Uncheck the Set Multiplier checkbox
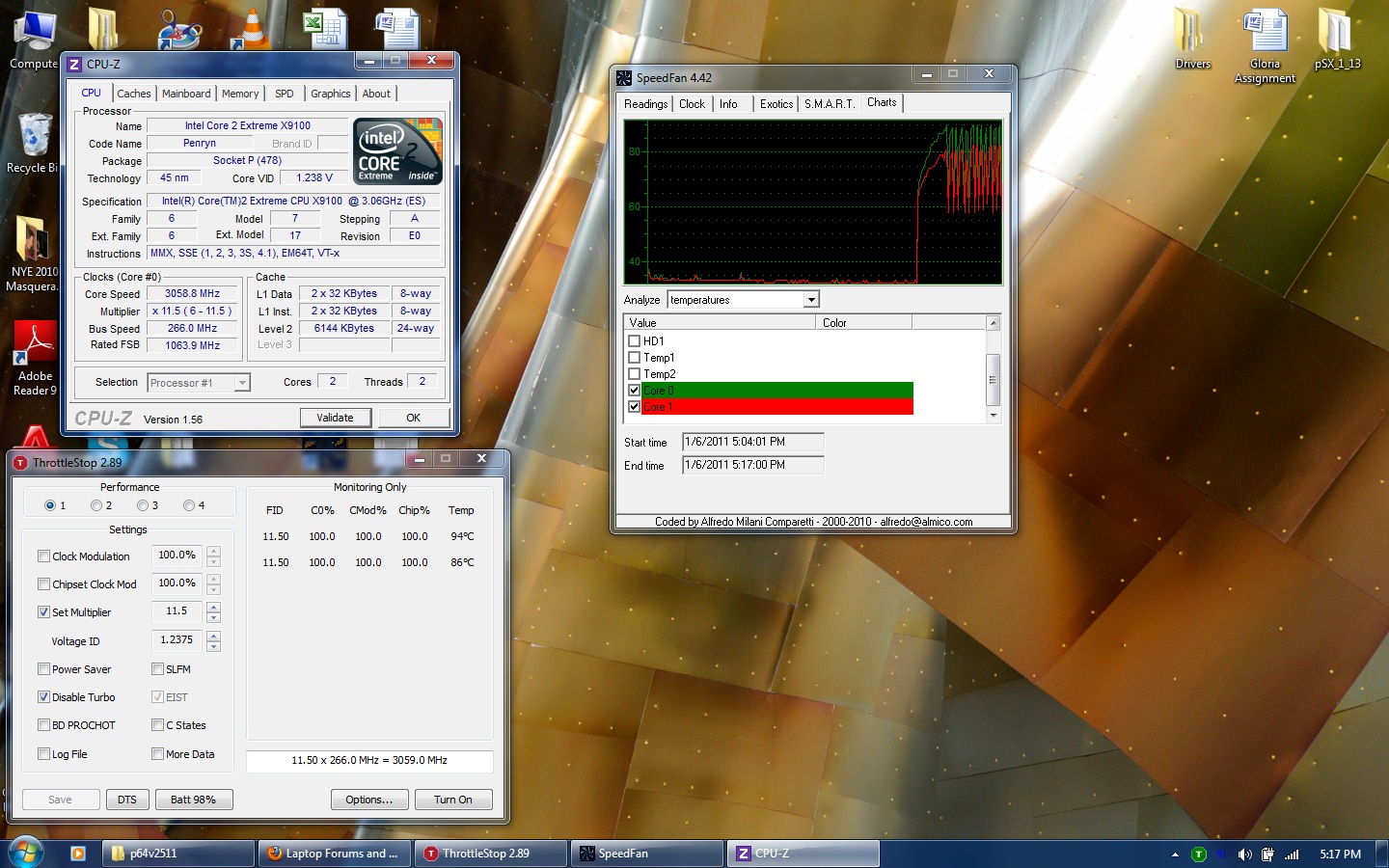1389x868 pixels. pos(43,611)
